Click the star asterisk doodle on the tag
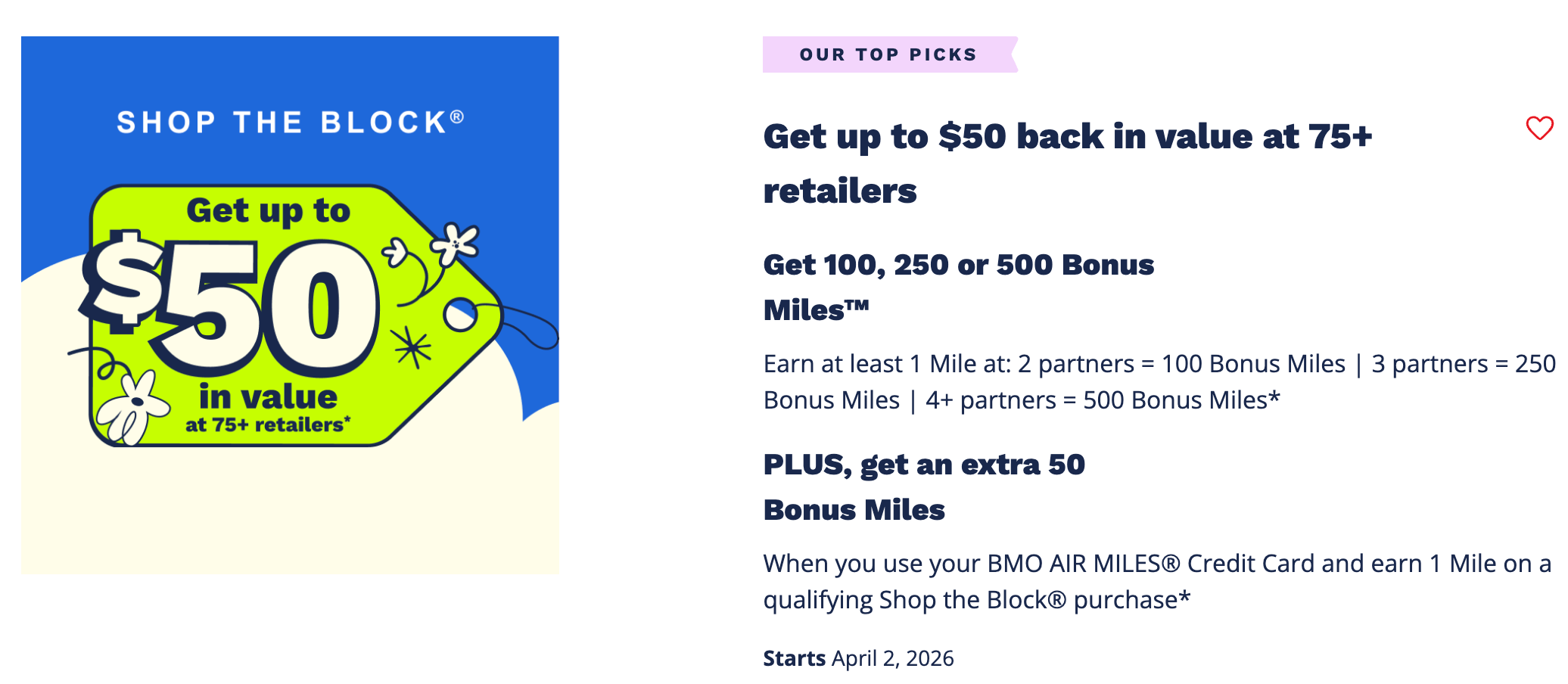This screenshot has height=684, width=1568. [412, 347]
